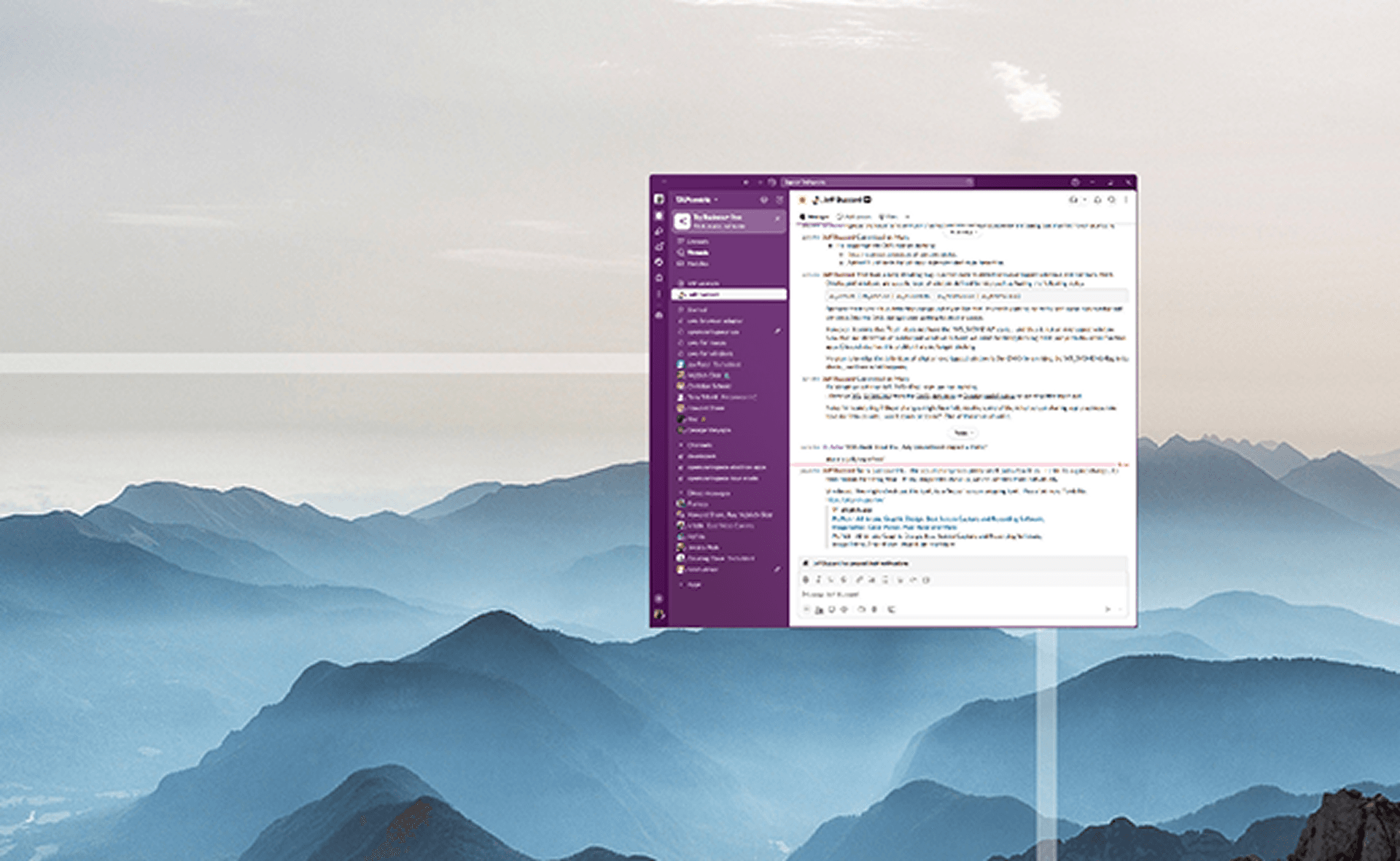Click the insert link icon in composer
Screen dimensions: 1400x861
pos(859,580)
